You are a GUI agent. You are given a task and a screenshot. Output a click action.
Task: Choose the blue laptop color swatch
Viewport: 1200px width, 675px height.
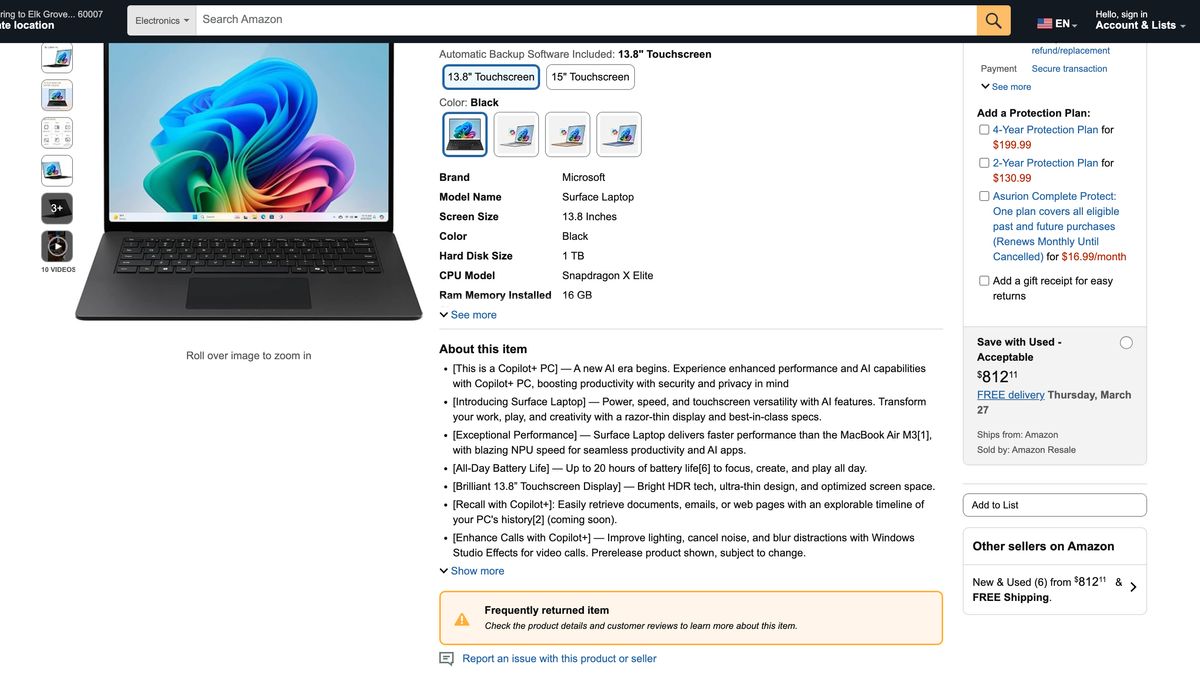click(619, 134)
